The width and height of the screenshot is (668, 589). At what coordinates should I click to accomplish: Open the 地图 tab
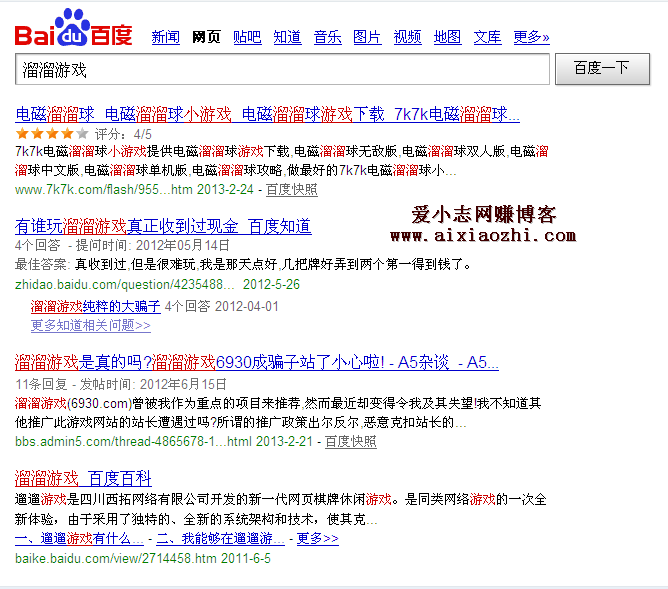click(x=447, y=37)
